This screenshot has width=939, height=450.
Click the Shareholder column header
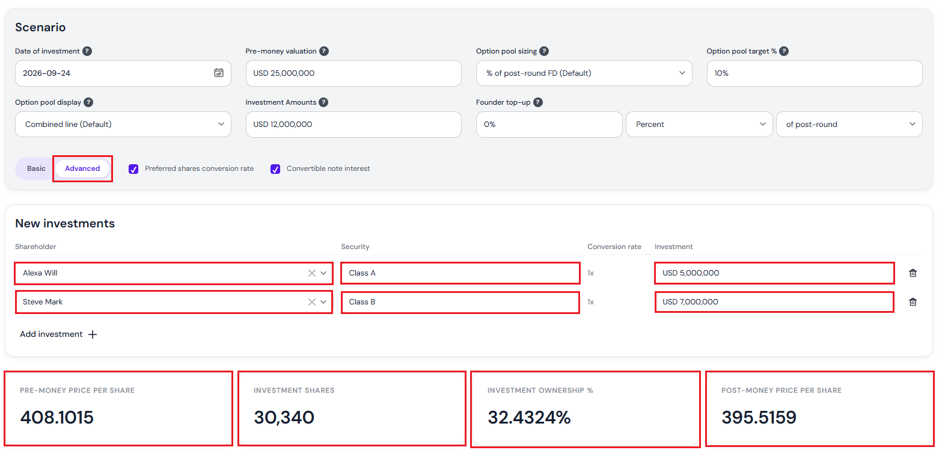pyautogui.click(x=35, y=247)
